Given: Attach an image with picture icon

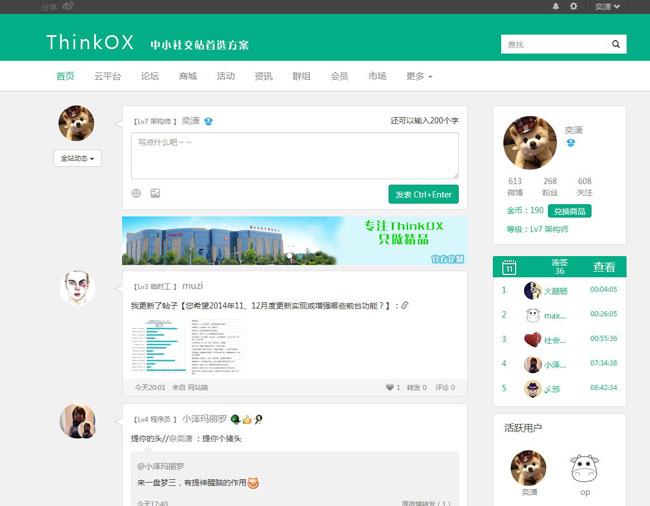Looking at the screenshot, I should pyautogui.click(x=155, y=193).
